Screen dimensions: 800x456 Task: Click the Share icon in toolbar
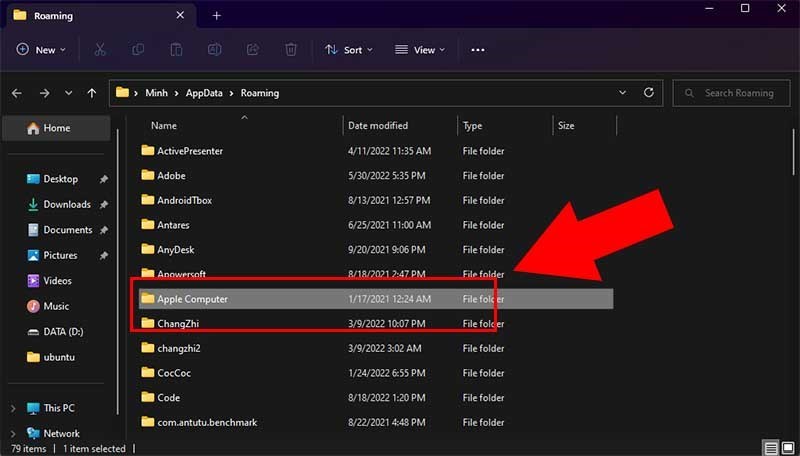(x=252, y=49)
